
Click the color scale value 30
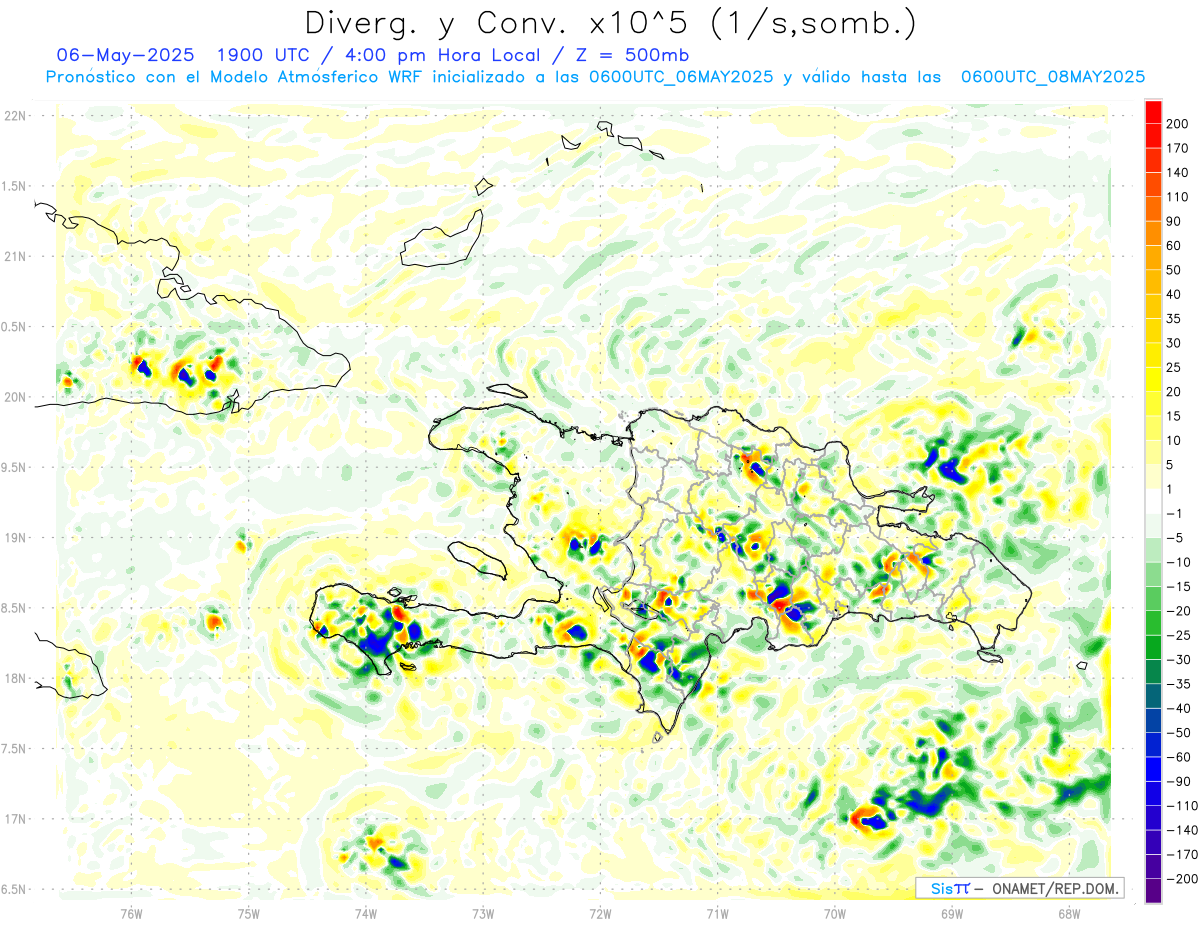[1175, 343]
